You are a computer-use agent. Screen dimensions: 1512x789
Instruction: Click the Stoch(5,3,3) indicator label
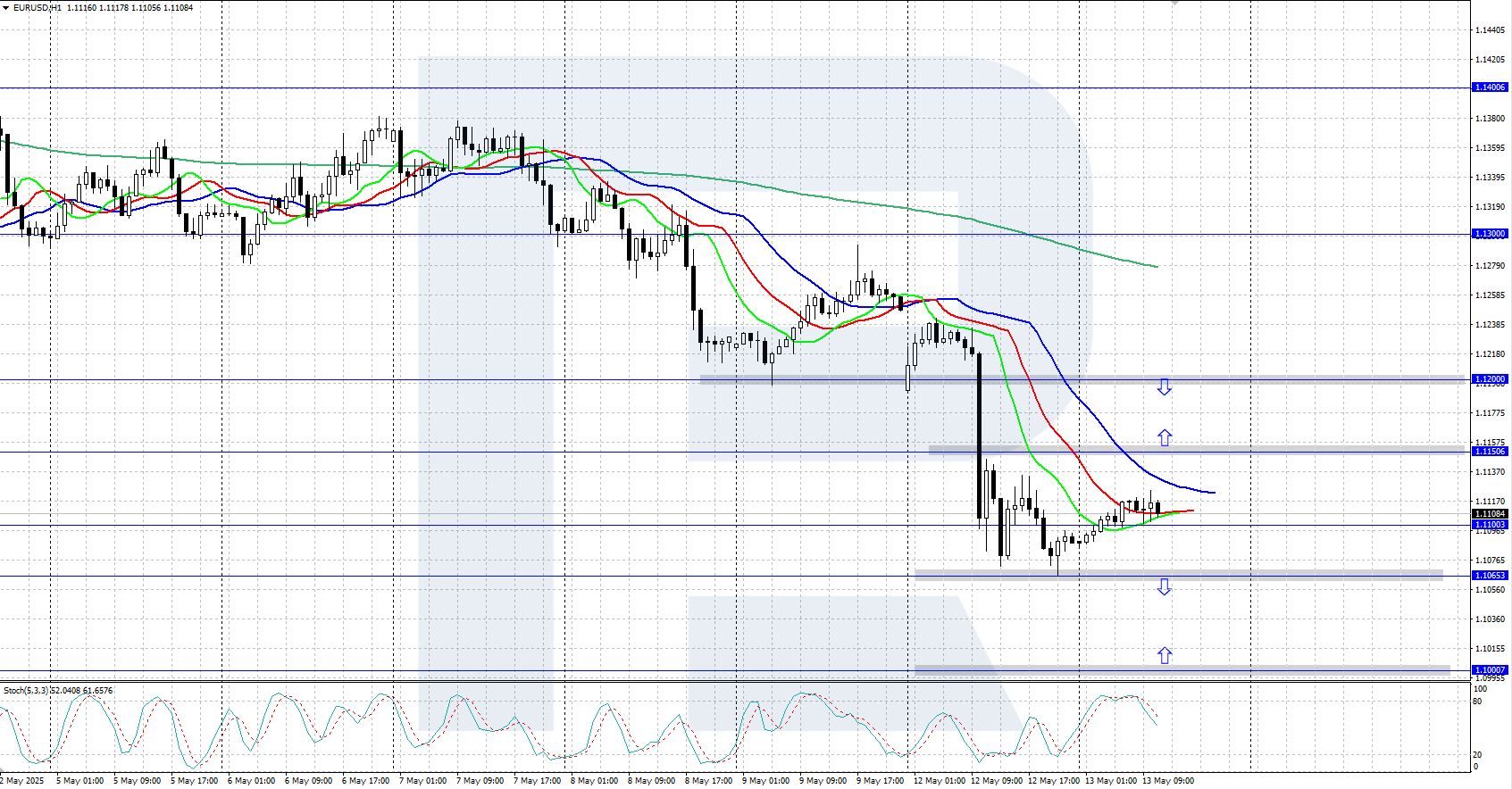point(26,691)
